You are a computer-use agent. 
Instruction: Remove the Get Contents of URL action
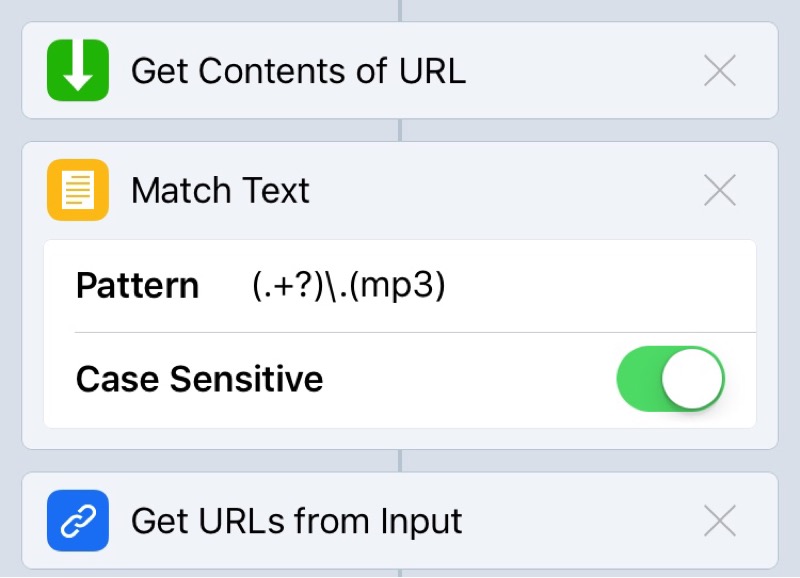click(x=719, y=70)
